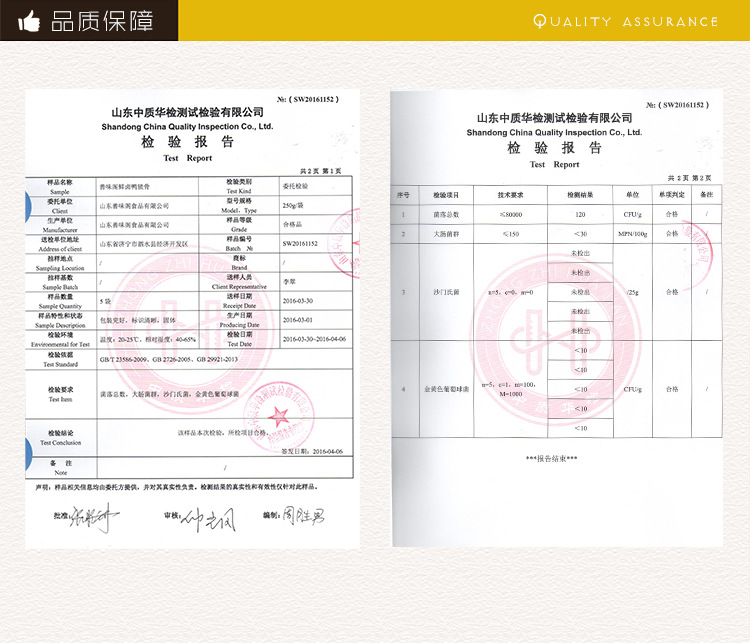The image size is (750, 643).
Task: Click the 生产日期 Producing Date label cell
Action: point(239,321)
